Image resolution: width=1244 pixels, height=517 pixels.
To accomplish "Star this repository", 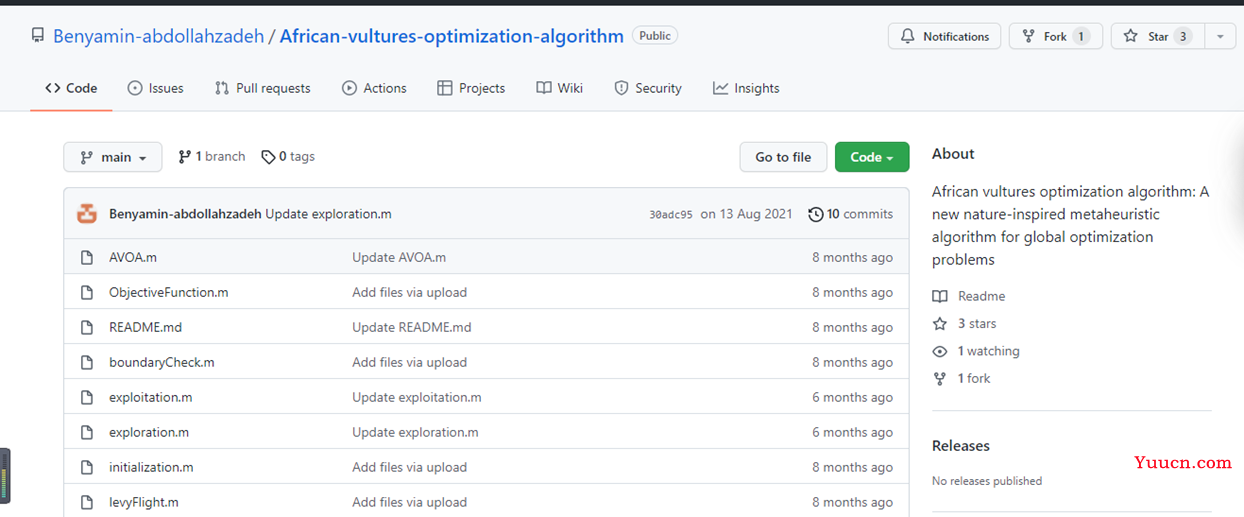I will [1158, 36].
